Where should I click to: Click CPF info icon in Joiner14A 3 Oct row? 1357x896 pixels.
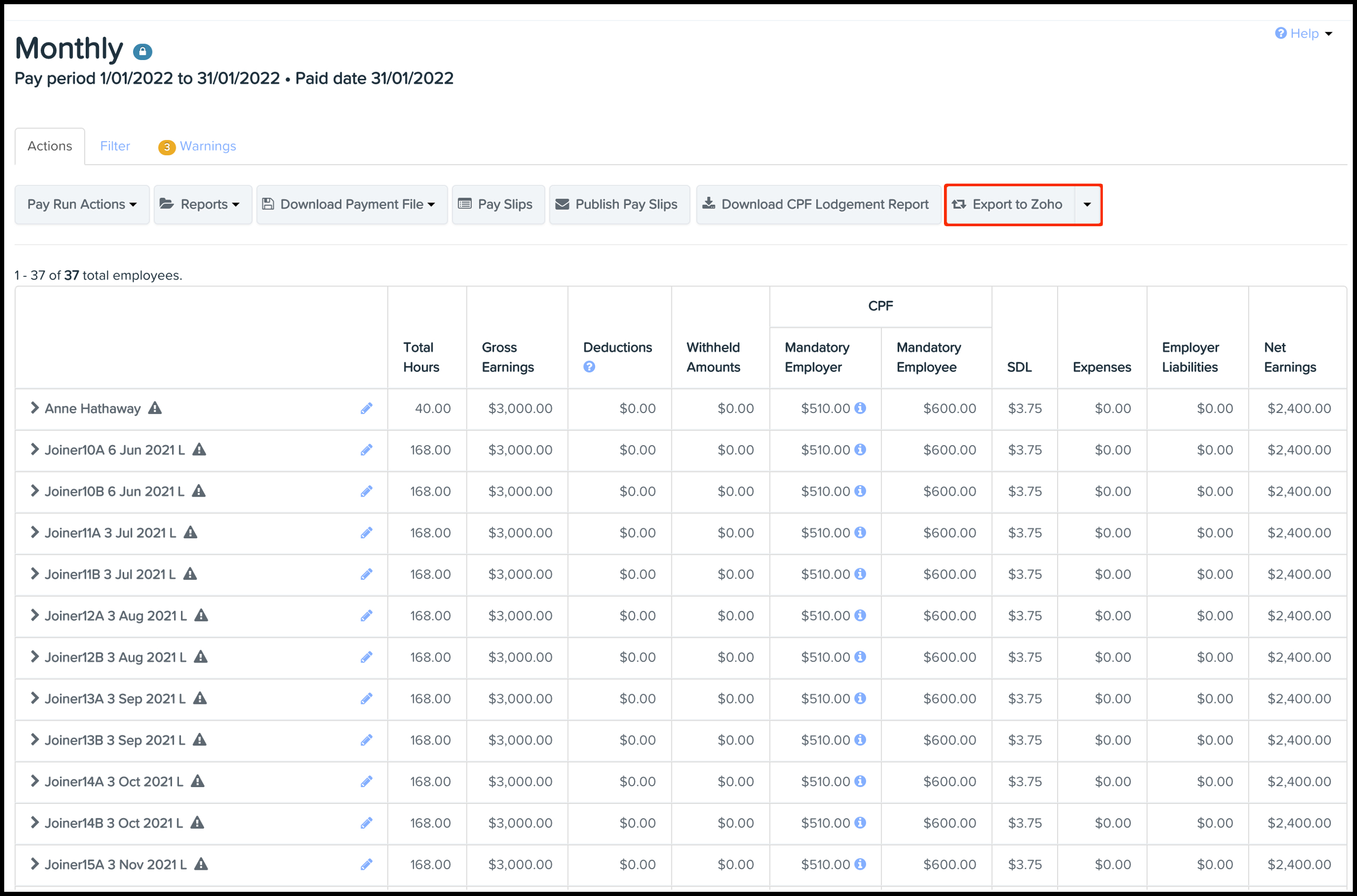coord(860,781)
